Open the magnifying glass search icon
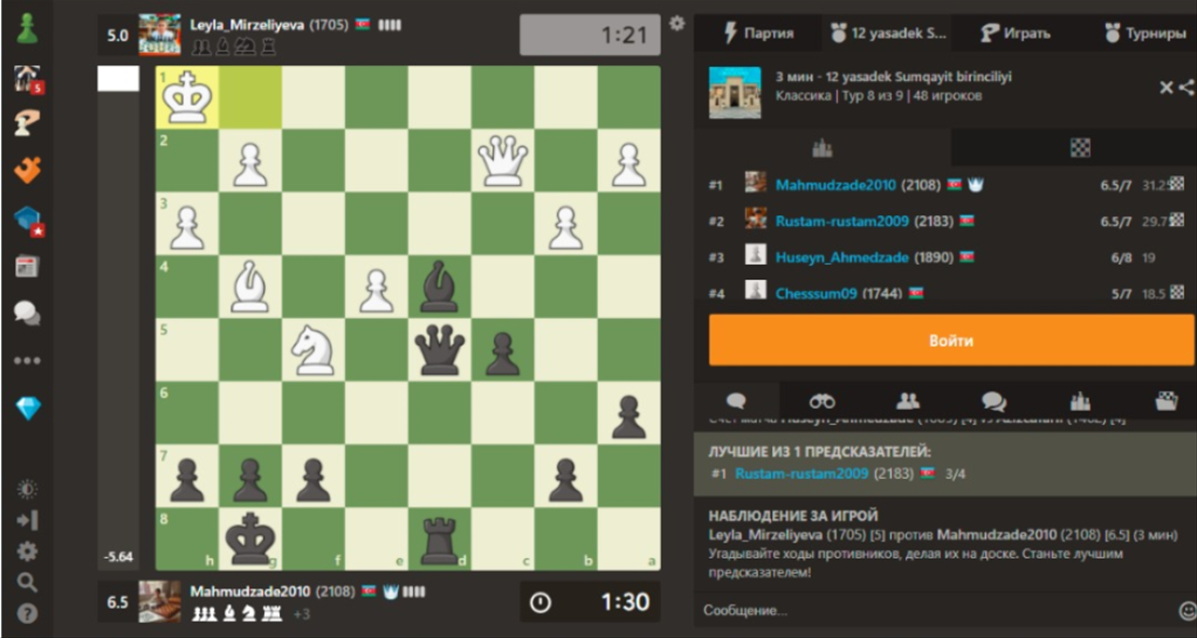 [27, 583]
